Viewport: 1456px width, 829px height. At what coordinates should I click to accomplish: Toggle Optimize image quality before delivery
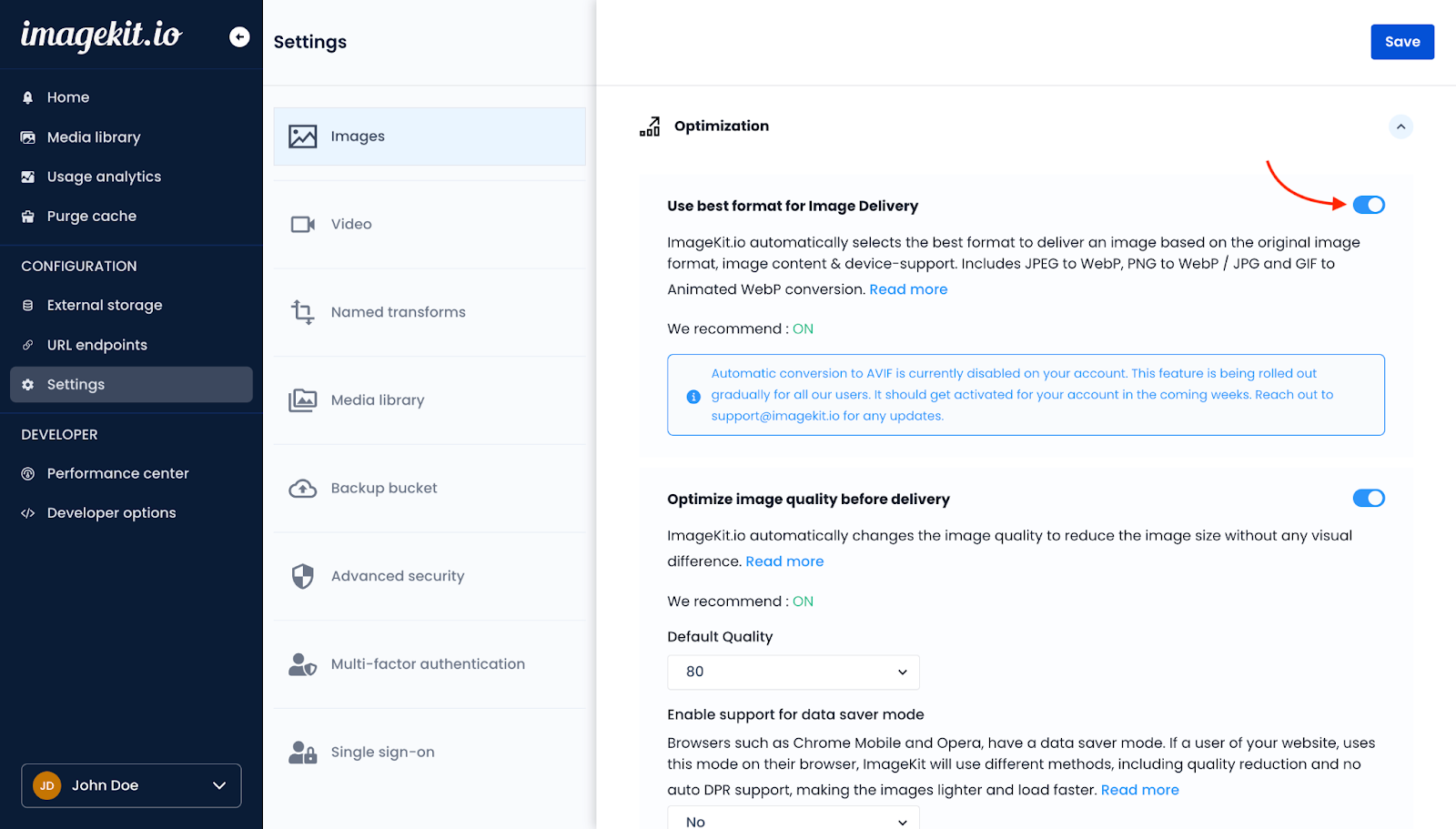(x=1368, y=498)
